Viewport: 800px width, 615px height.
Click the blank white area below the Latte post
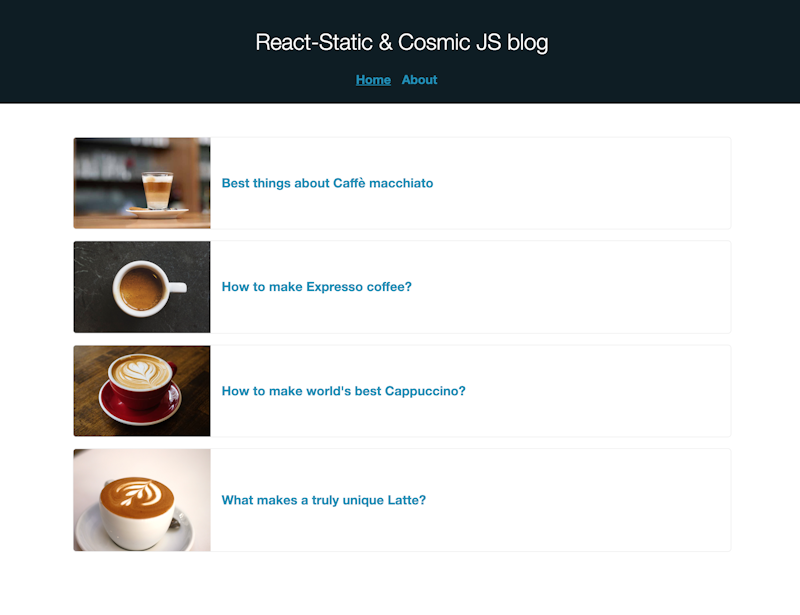tap(400, 584)
